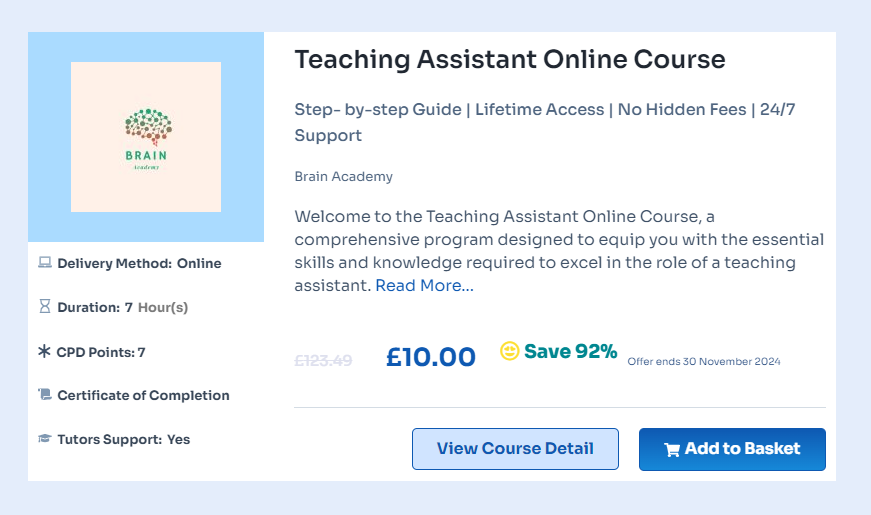Open View Course Detail

click(515, 449)
